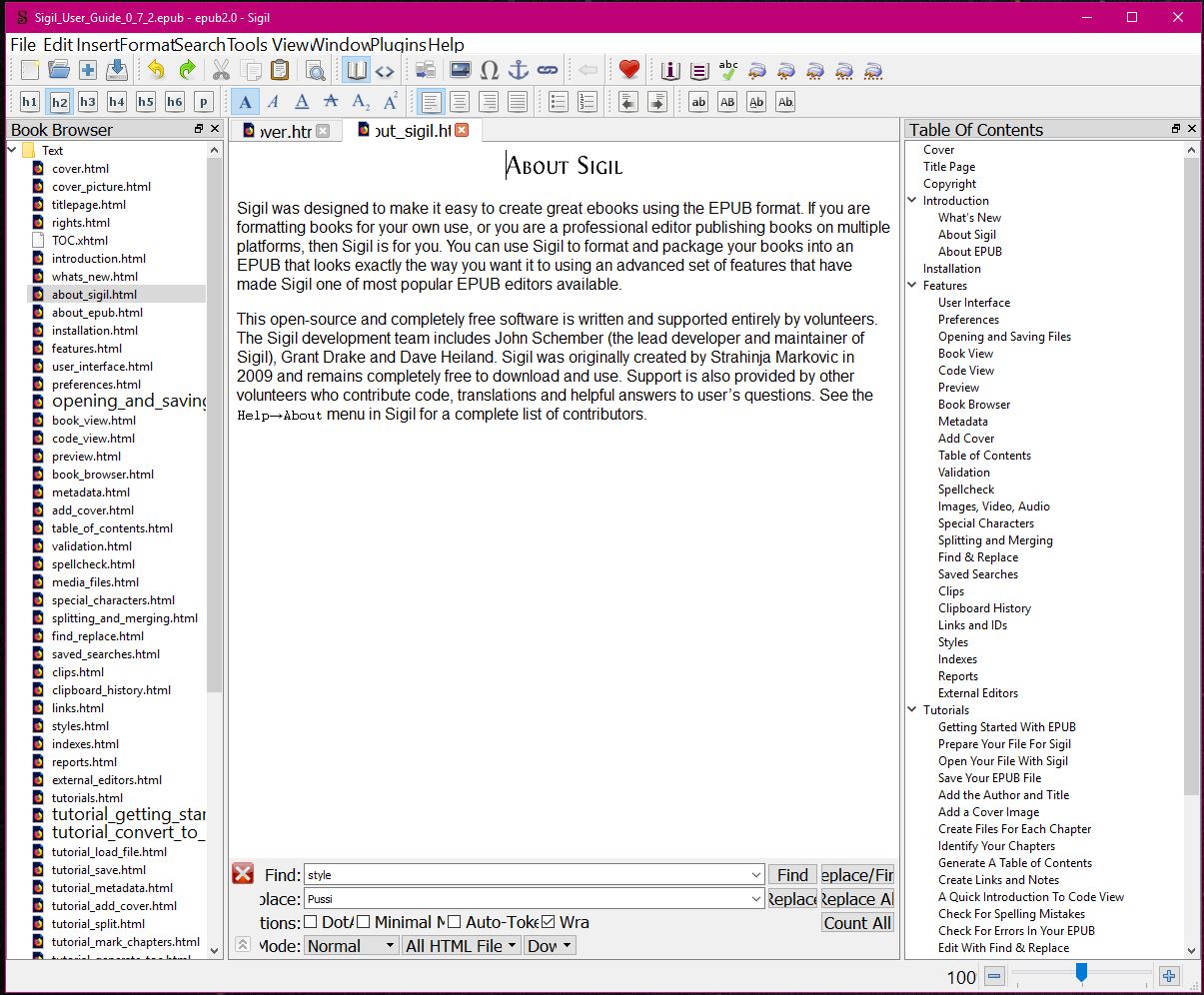The image size is (1204, 995).
Task: Uncheck the Wrap checkbox
Action: click(548, 921)
